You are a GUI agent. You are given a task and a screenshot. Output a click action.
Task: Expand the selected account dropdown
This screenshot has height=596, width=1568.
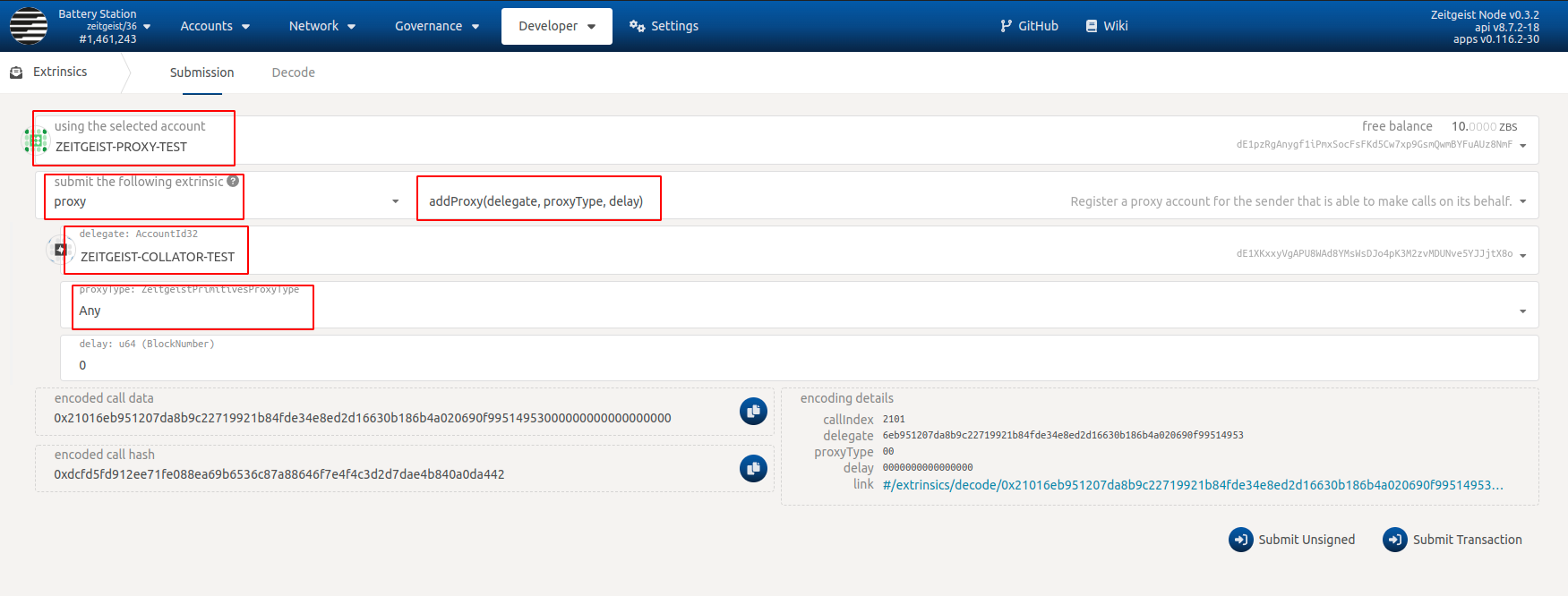(1522, 146)
